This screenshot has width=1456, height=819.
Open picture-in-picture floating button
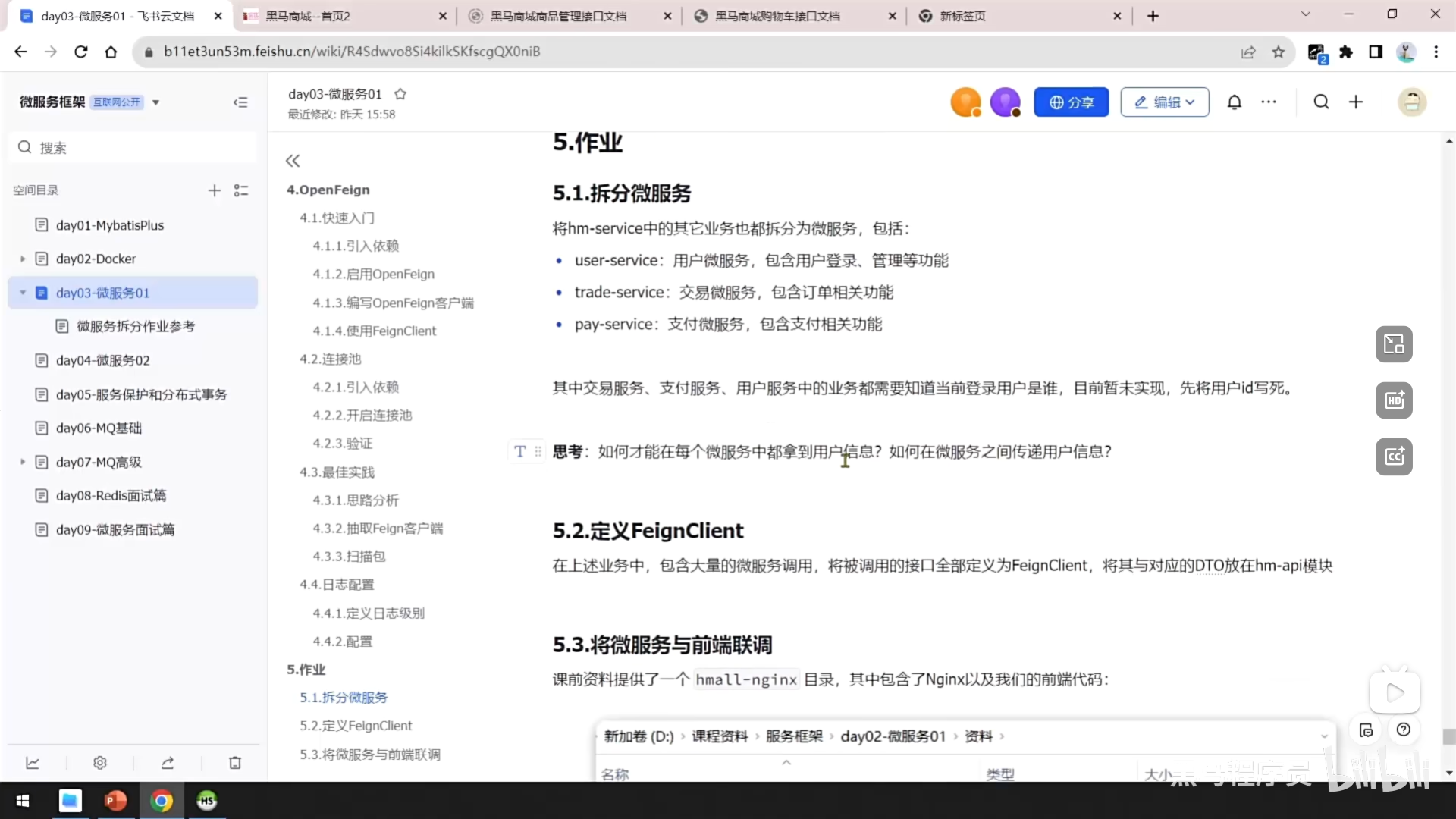point(1394,344)
